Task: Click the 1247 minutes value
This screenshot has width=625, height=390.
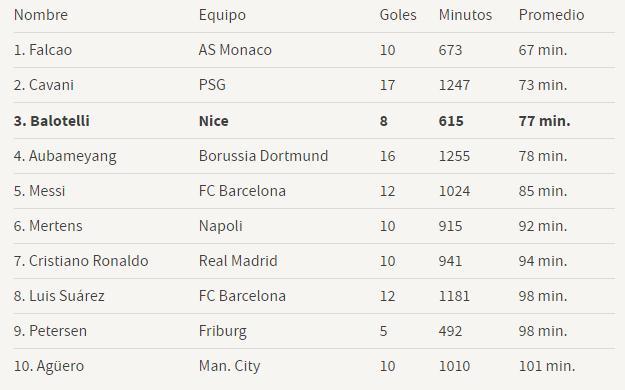Action: click(454, 85)
